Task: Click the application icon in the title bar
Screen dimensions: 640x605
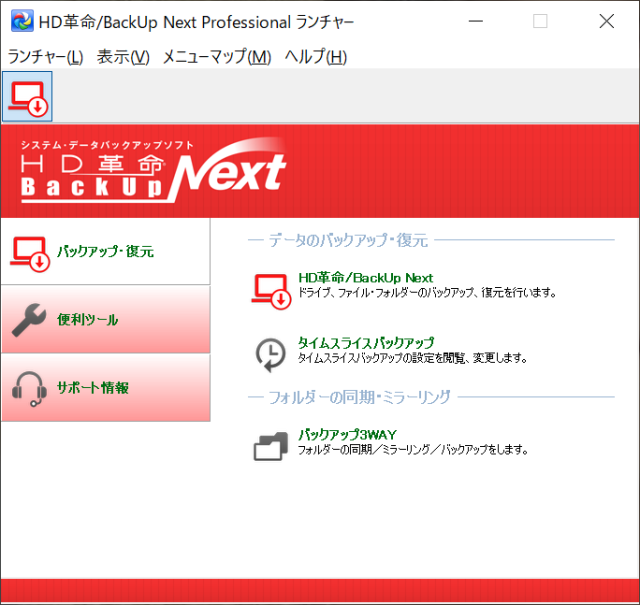Action: tap(22, 21)
